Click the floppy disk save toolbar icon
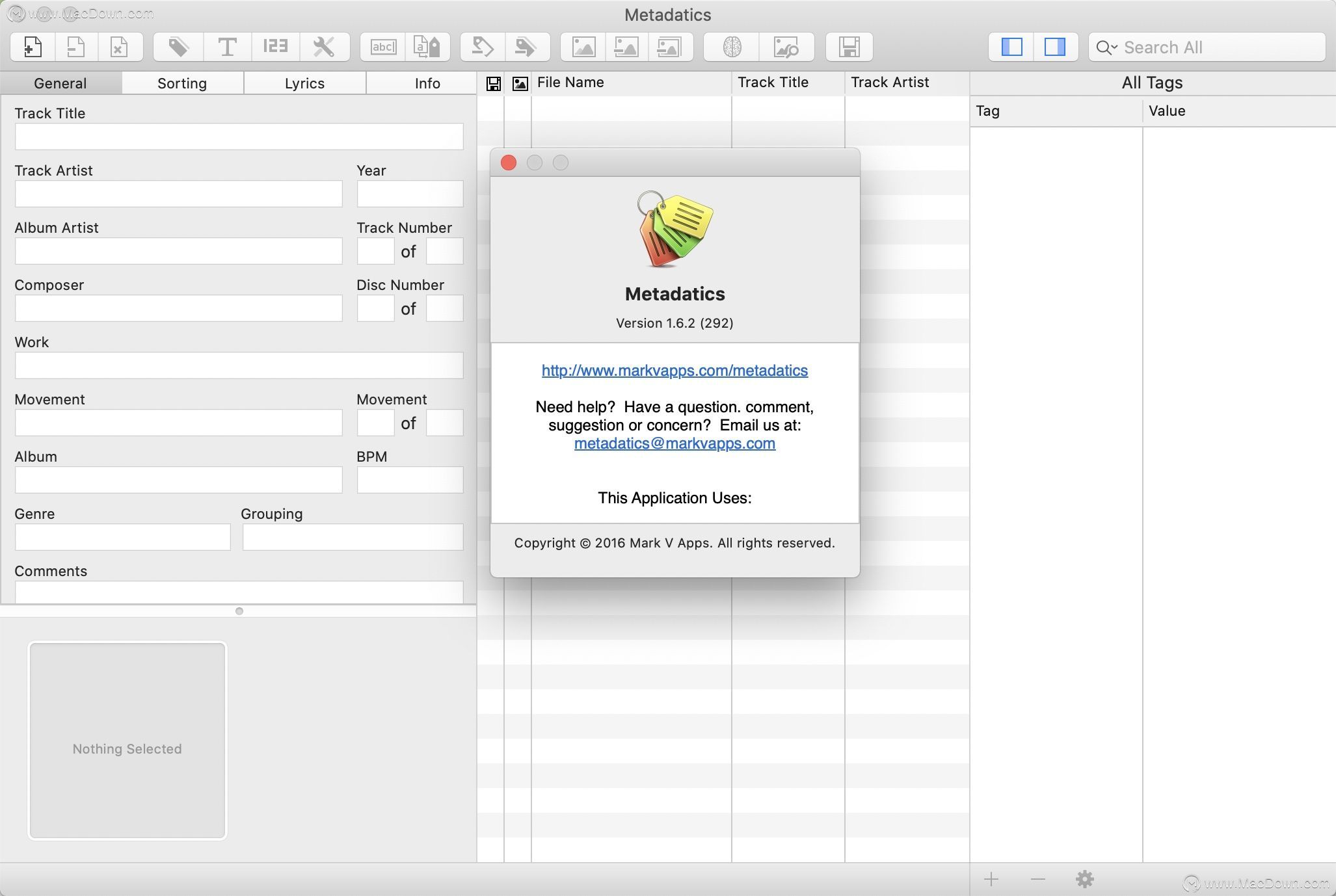The height and width of the screenshot is (896, 1336). 849,47
